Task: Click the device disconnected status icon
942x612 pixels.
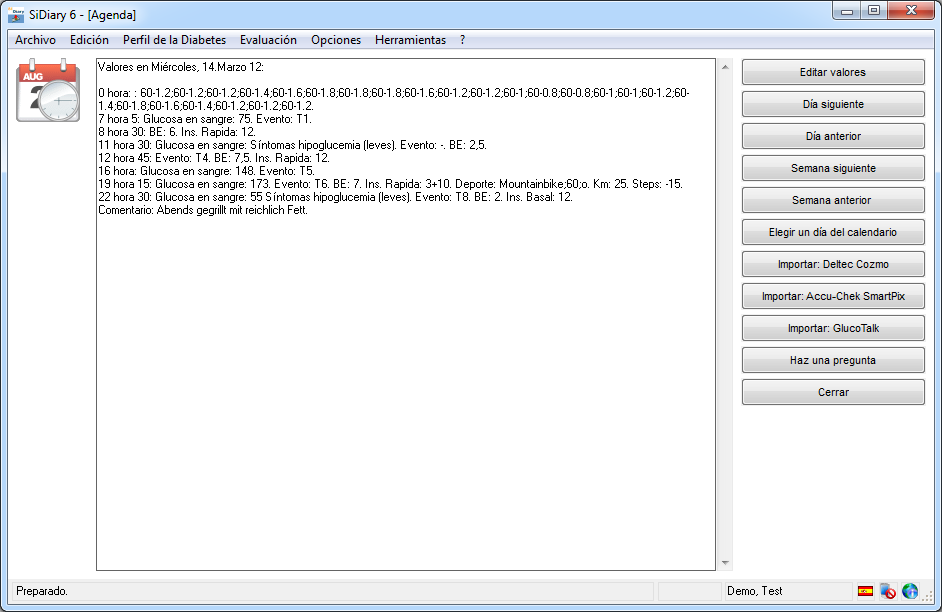Action: click(887, 591)
